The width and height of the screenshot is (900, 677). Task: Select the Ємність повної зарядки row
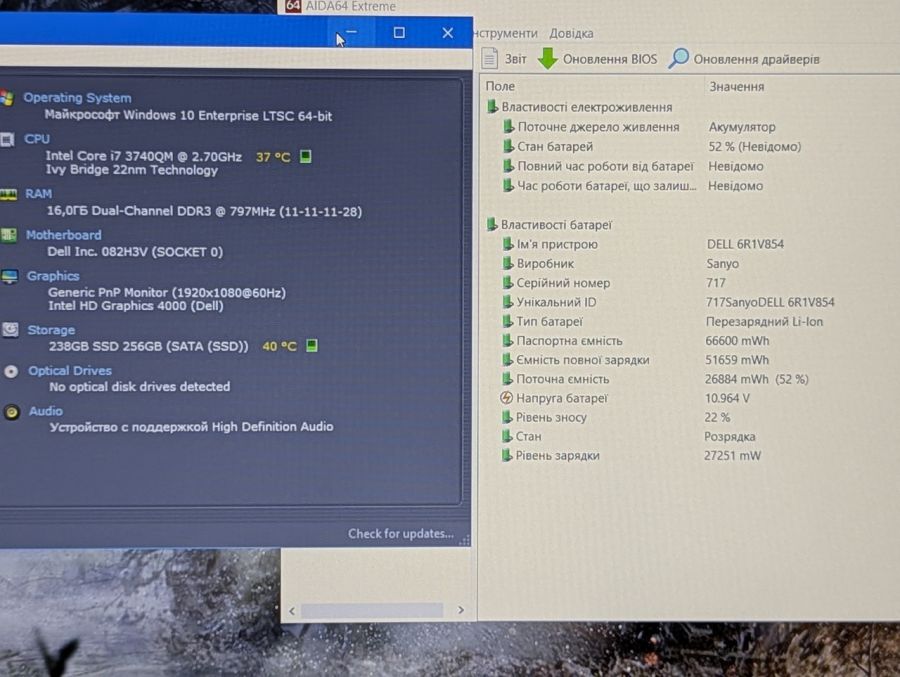689,359
